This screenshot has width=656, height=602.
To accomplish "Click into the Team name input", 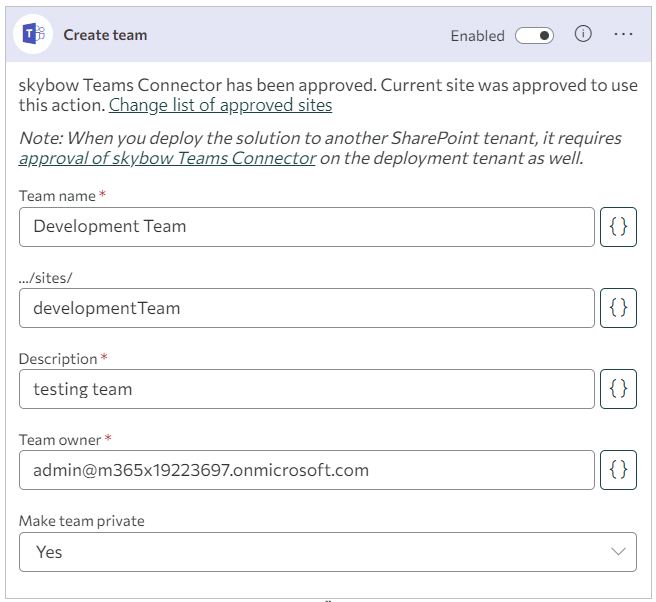I will coord(307,227).
